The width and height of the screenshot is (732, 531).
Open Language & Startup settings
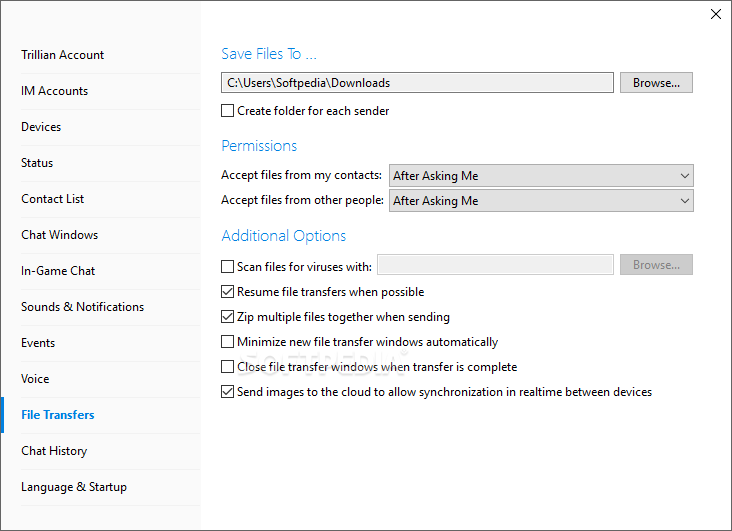[x=74, y=487]
